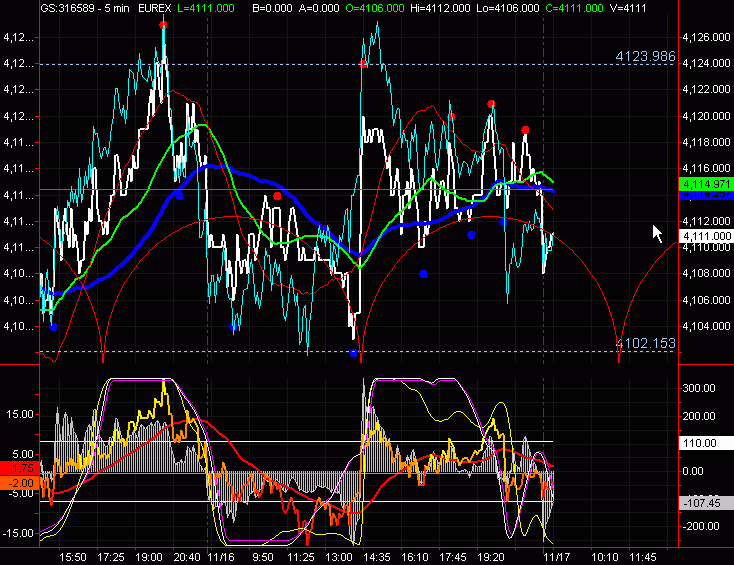
Task: Click the gray -107.45 oscillator value tag
Action: pos(705,503)
